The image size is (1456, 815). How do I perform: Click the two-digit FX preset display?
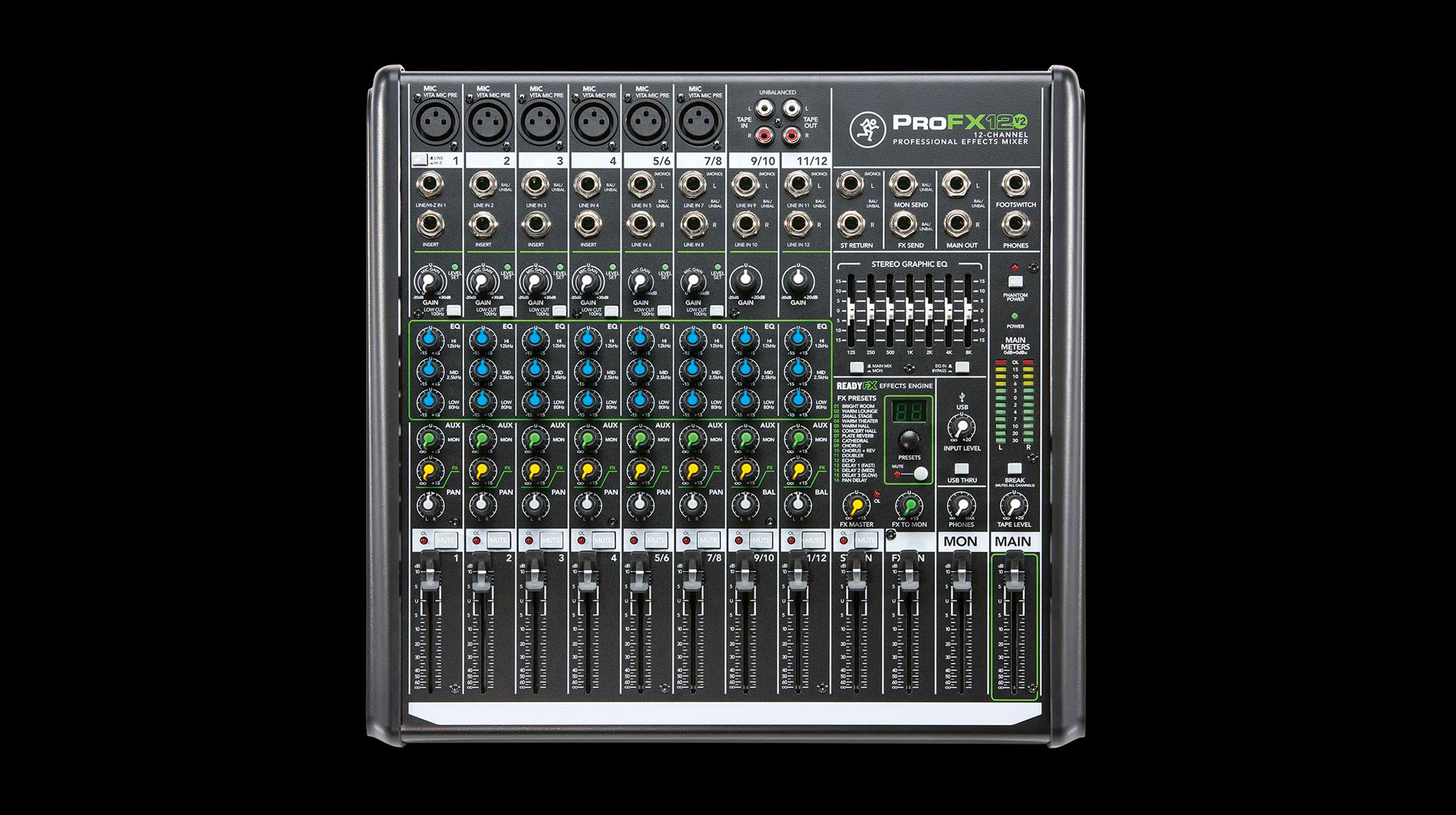pyautogui.click(x=909, y=411)
